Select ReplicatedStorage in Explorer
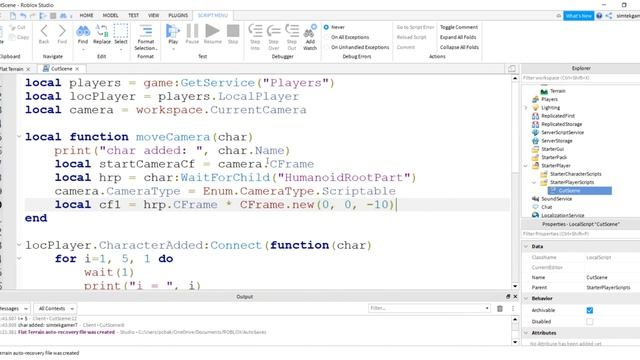Screen dimensions: 640x360 [x=562, y=124]
